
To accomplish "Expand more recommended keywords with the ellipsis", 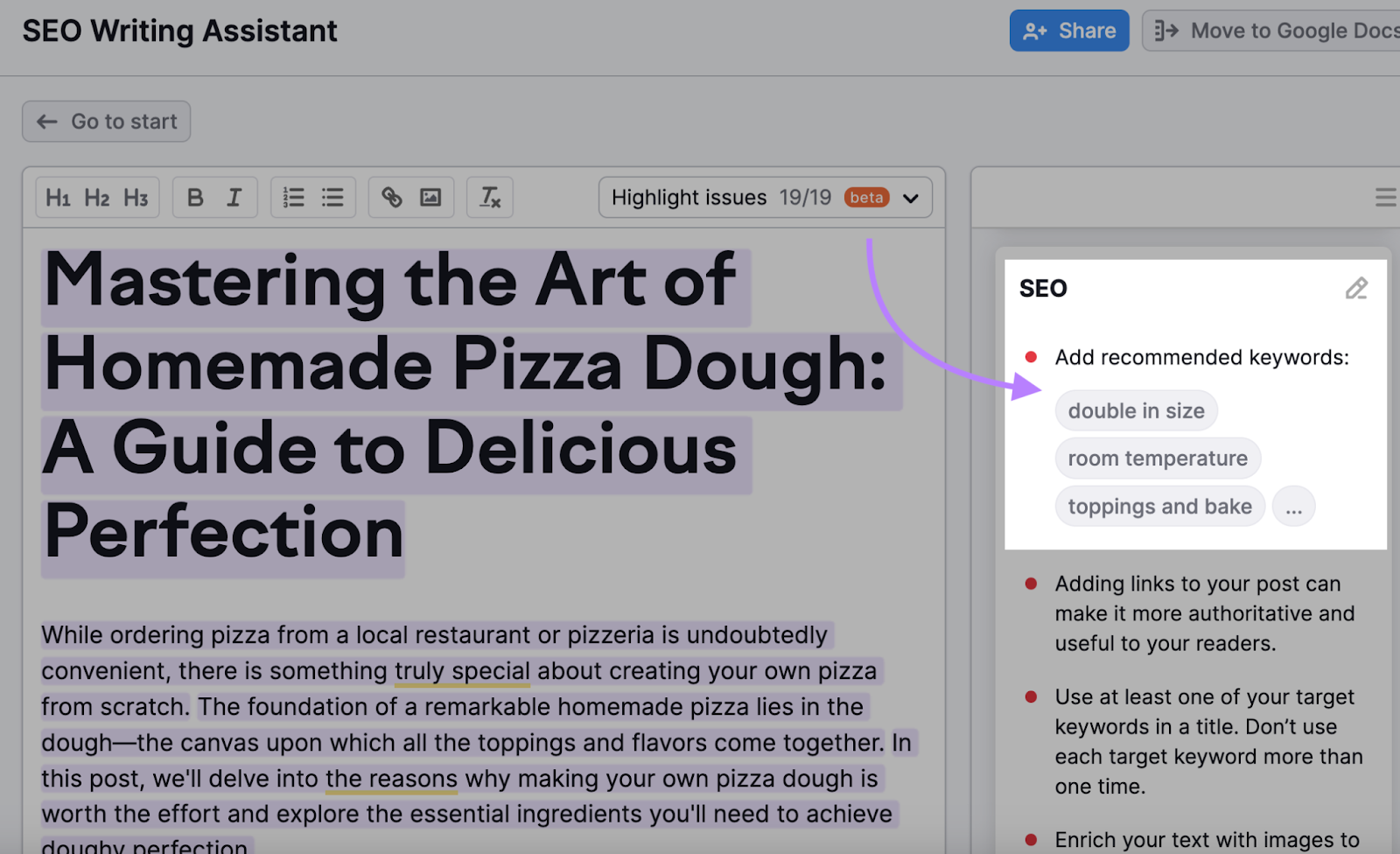I will click(x=1294, y=506).
